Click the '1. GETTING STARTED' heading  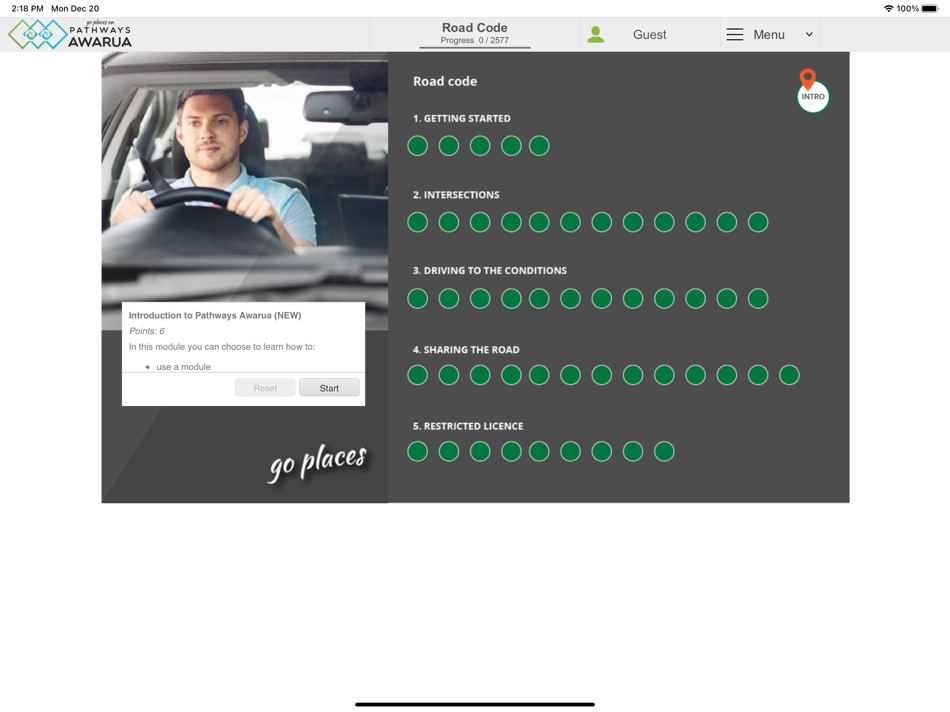click(x=462, y=118)
